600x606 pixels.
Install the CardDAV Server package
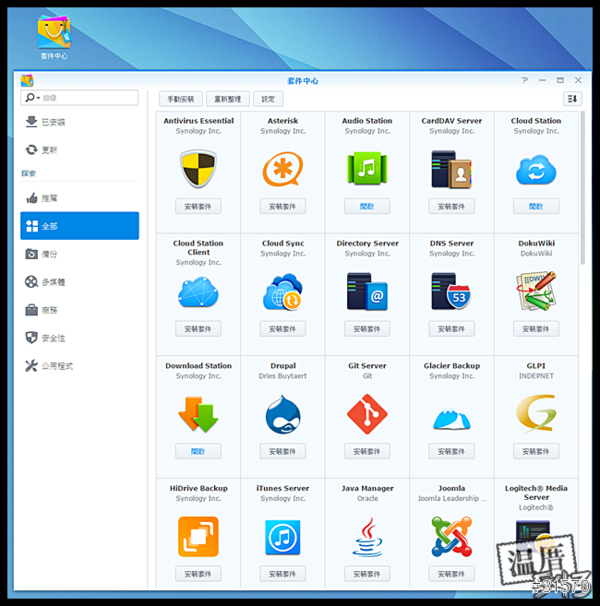(x=452, y=206)
